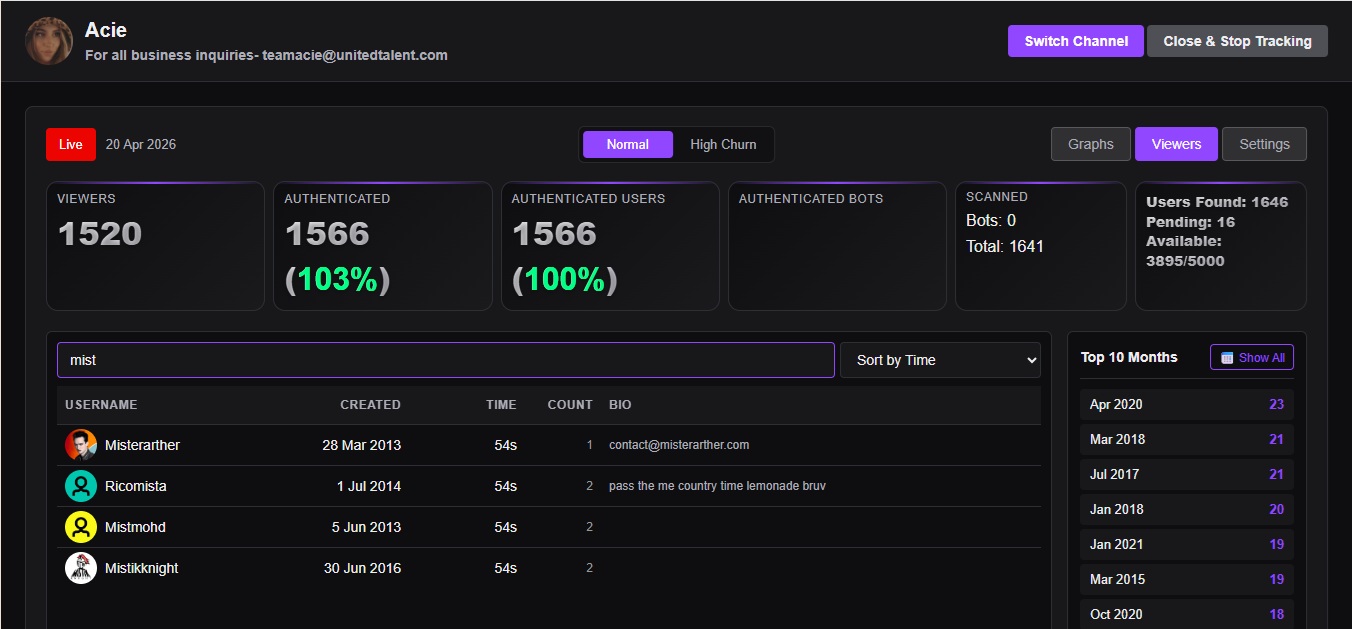
Task: Click created date 5 Jun 2013
Action: click(366, 527)
